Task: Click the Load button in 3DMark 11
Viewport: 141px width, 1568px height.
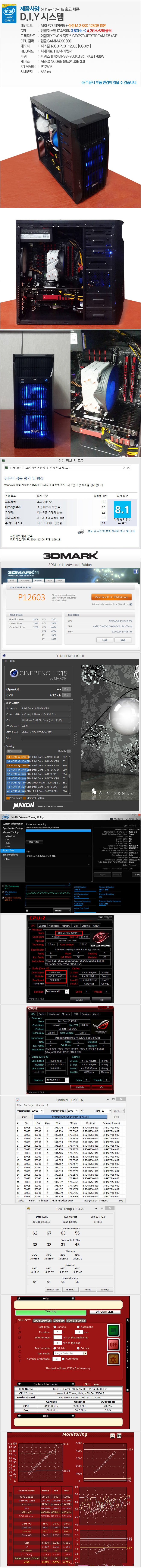Action: pos(105,639)
